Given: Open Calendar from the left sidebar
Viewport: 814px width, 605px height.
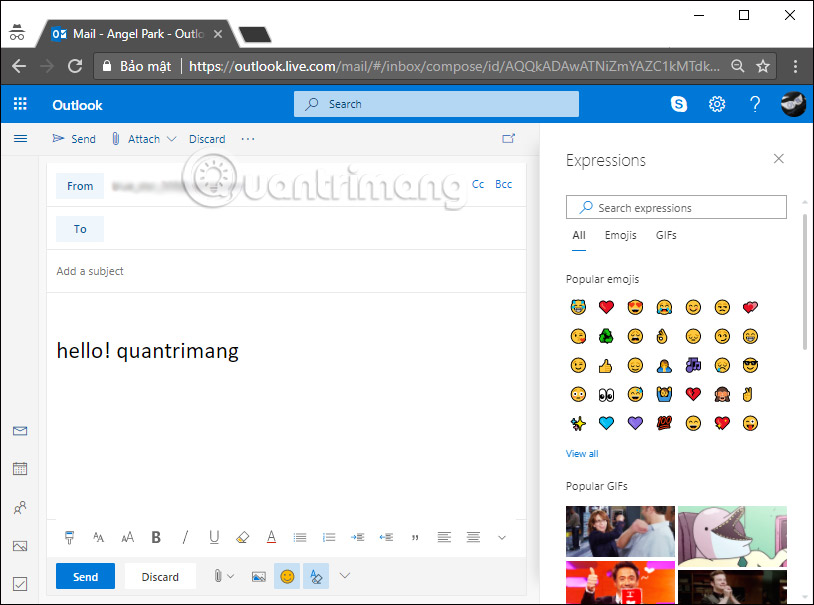Looking at the screenshot, I should [x=20, y=468].
